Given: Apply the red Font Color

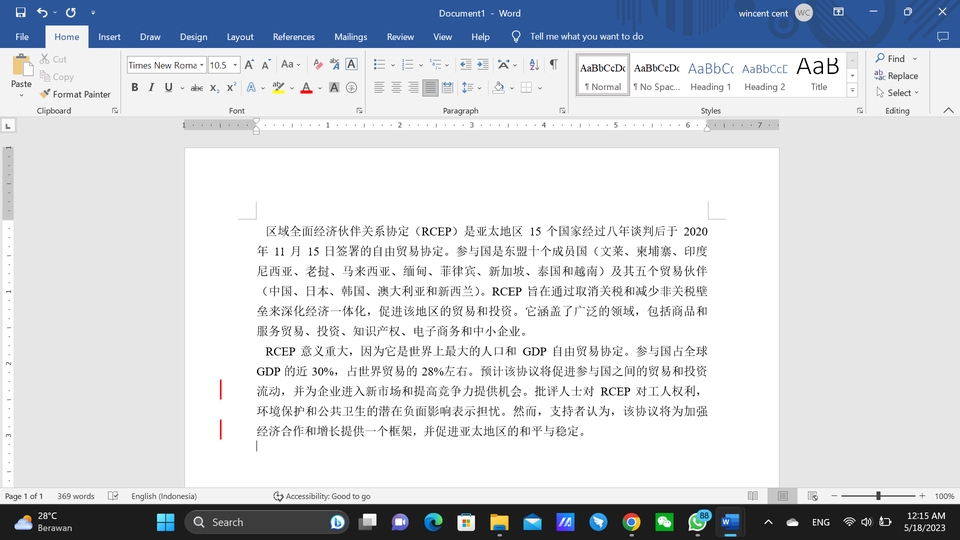Looking at the screenshot, I should [x=307, y=88].
